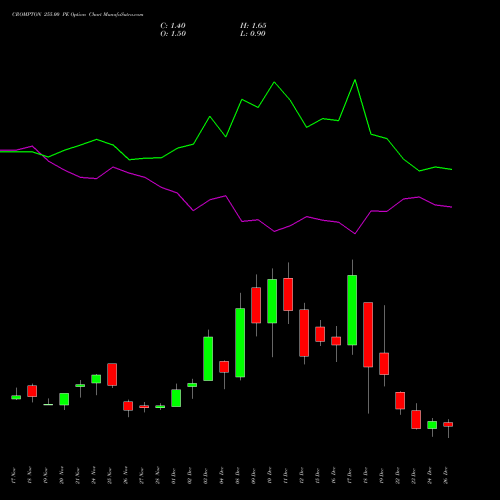
Task: Click the high value H: 1.65
Action: [253, 26]
